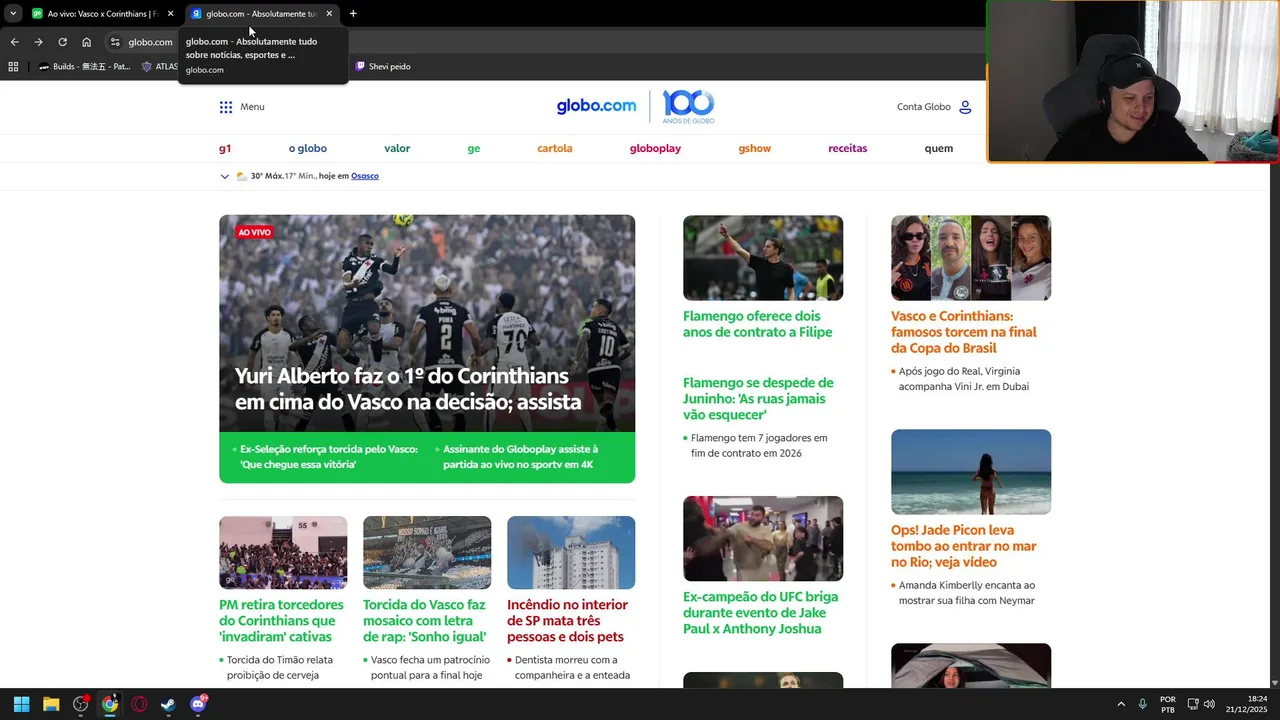Open 'Flamengo tem 7 jogadores' bullet link
This screenshot has width=1280, height=720.
759,445
